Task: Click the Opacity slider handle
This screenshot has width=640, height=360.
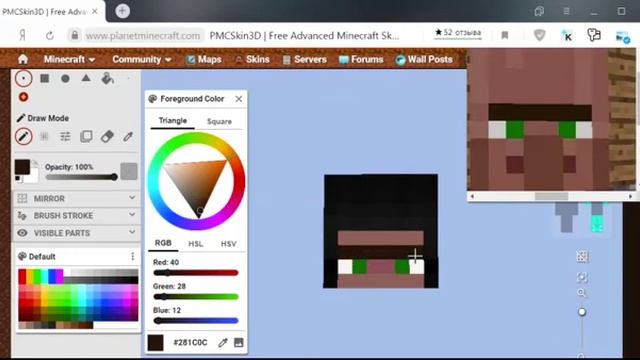Action: 114,177
